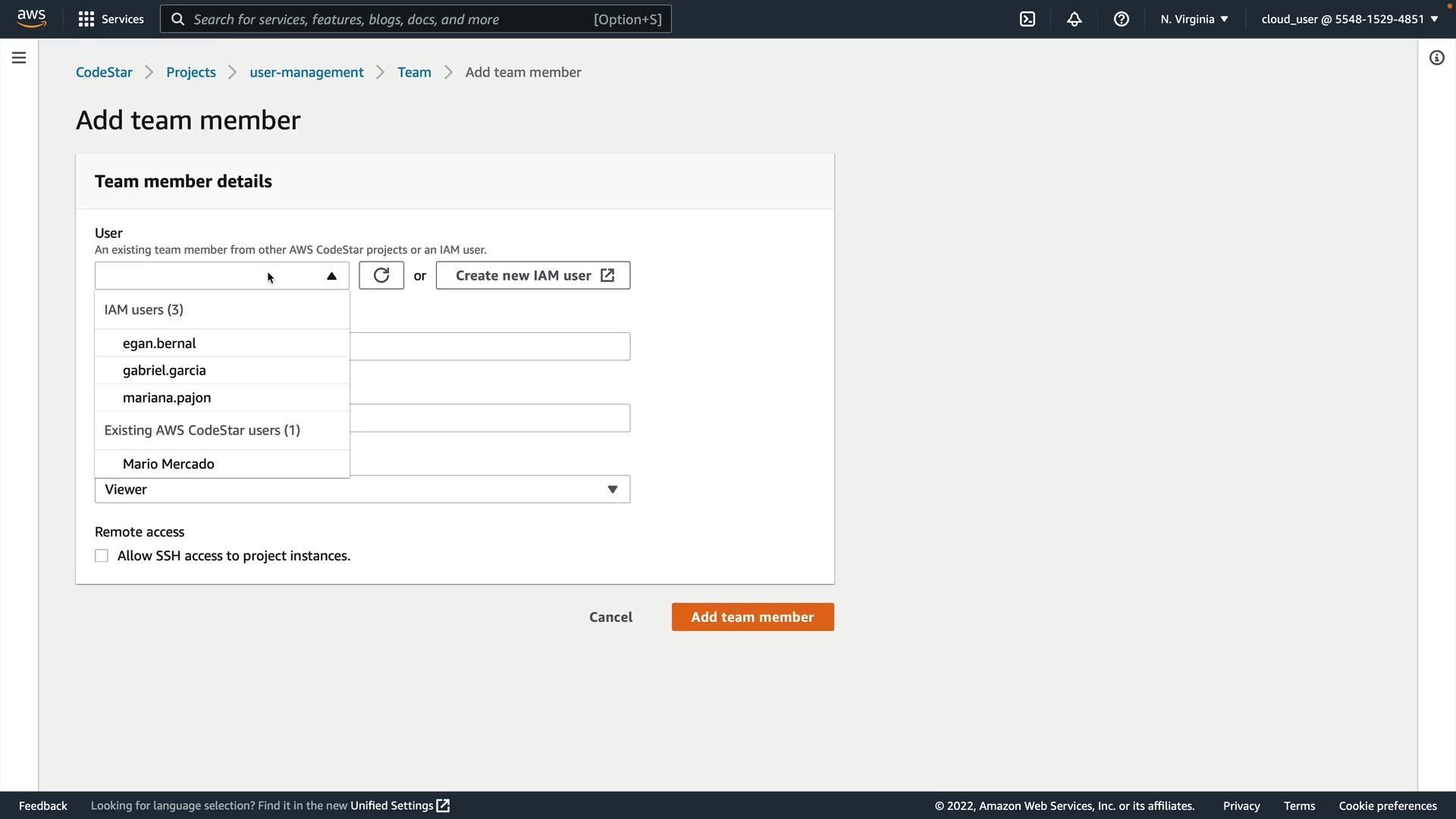Select egan.bernal from the user list

159,344
